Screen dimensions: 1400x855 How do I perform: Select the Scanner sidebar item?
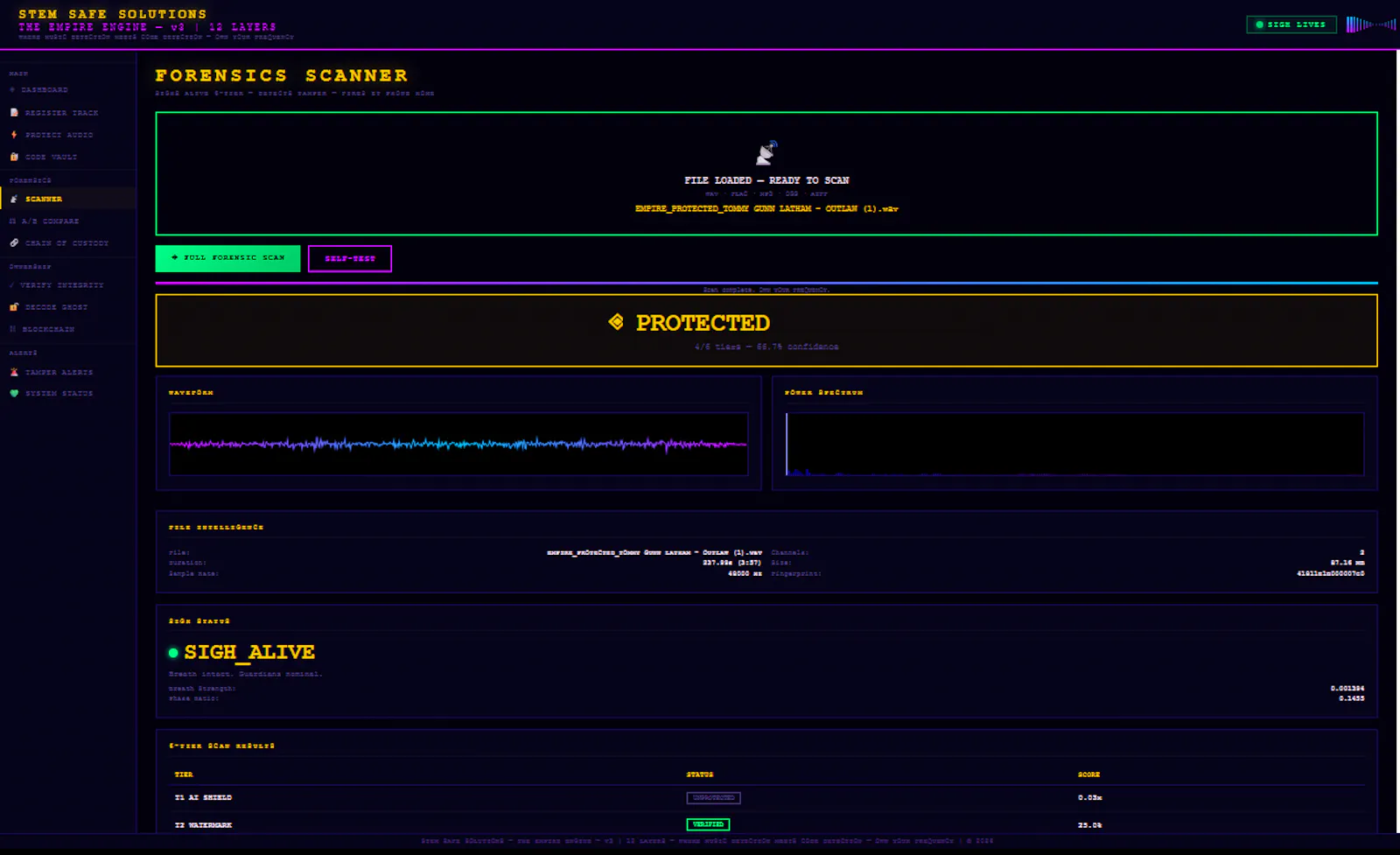[x=68, y=199]
